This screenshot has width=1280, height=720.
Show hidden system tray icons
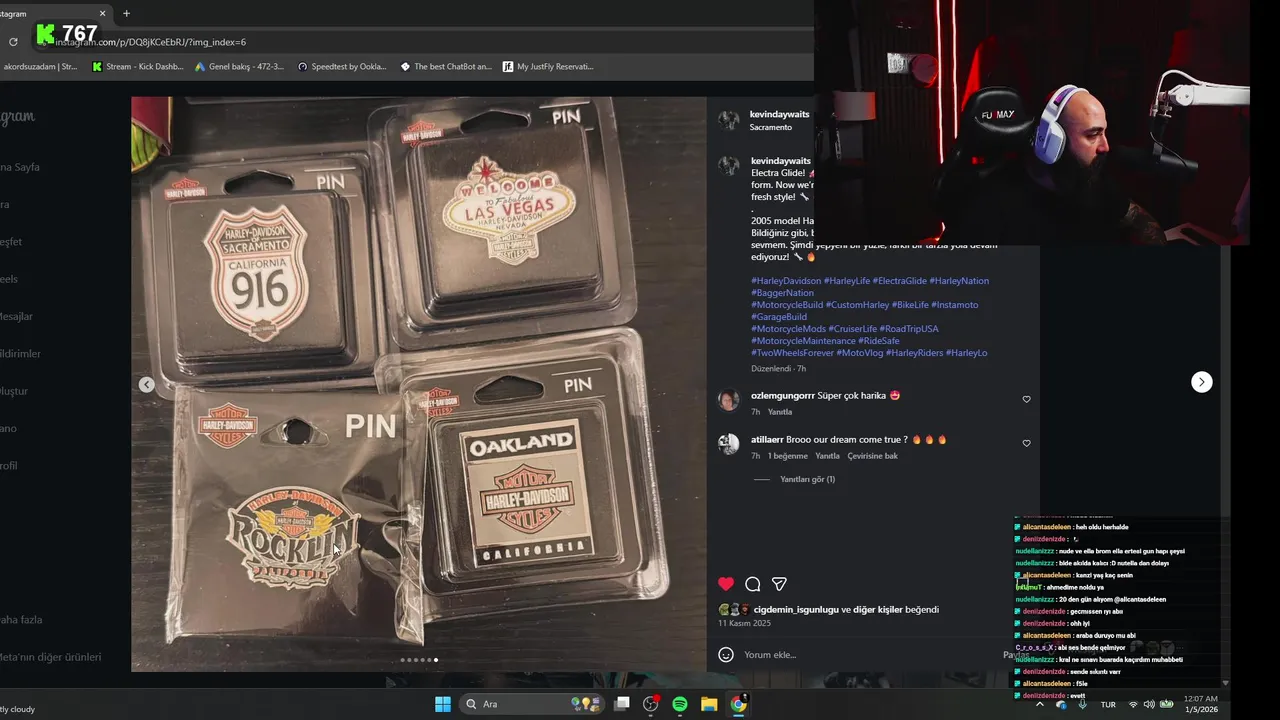point(1039,704)
